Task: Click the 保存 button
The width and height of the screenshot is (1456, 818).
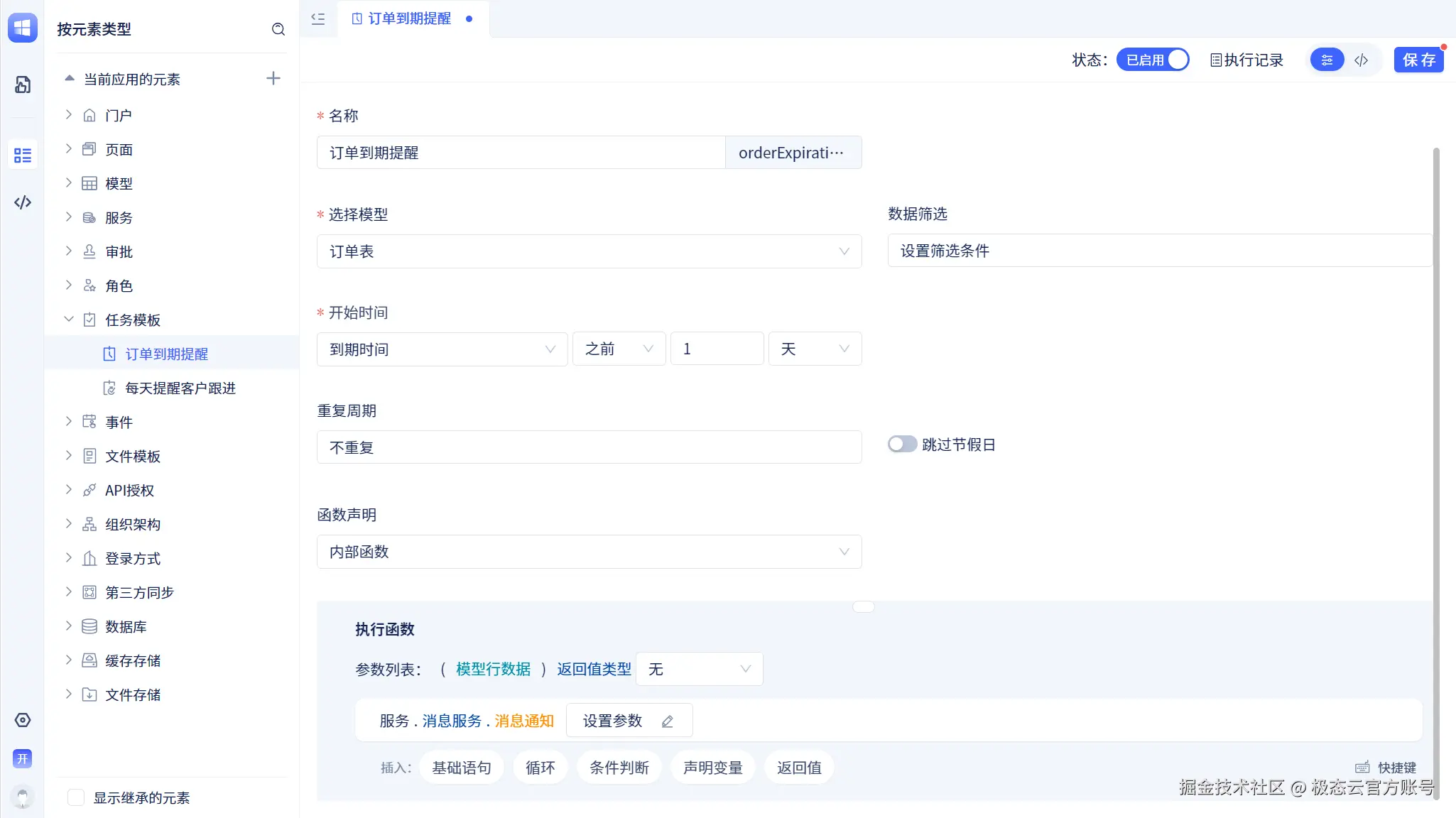Action: 1418,60
